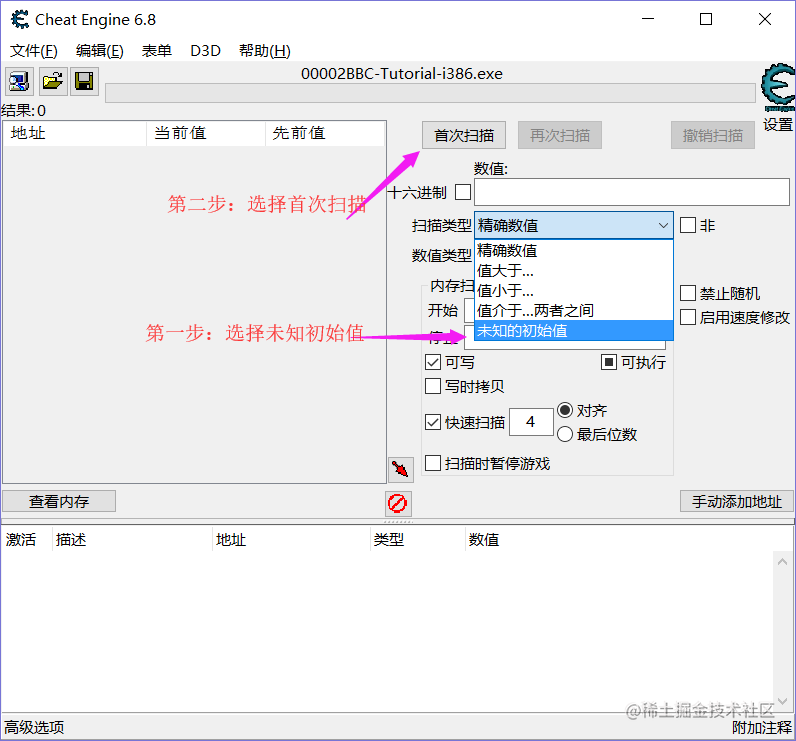Open the 编辑(E) menu
Screen dimensions: 796x741
(100, 51)
